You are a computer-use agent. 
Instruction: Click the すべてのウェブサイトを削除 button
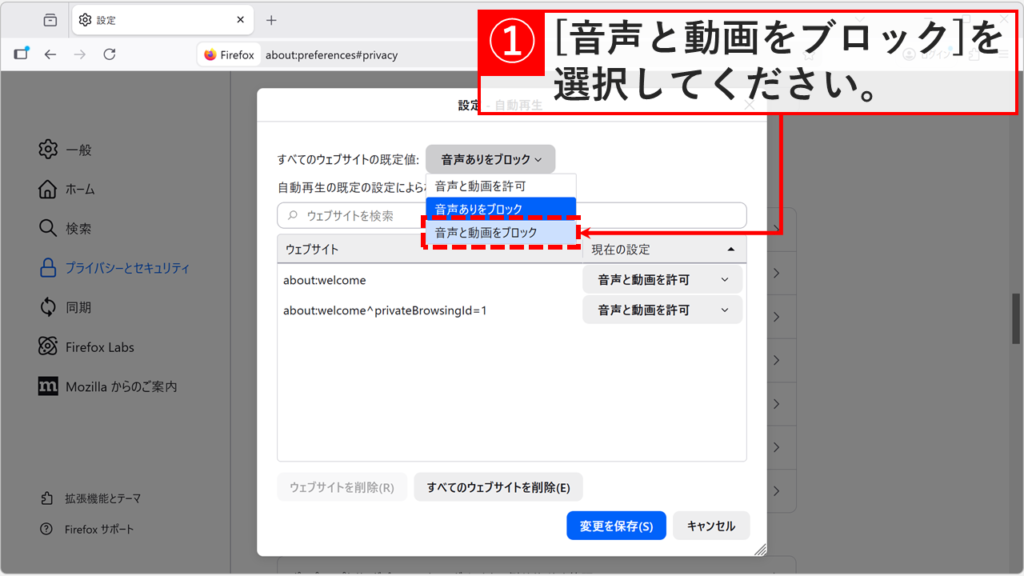[498, 486]
